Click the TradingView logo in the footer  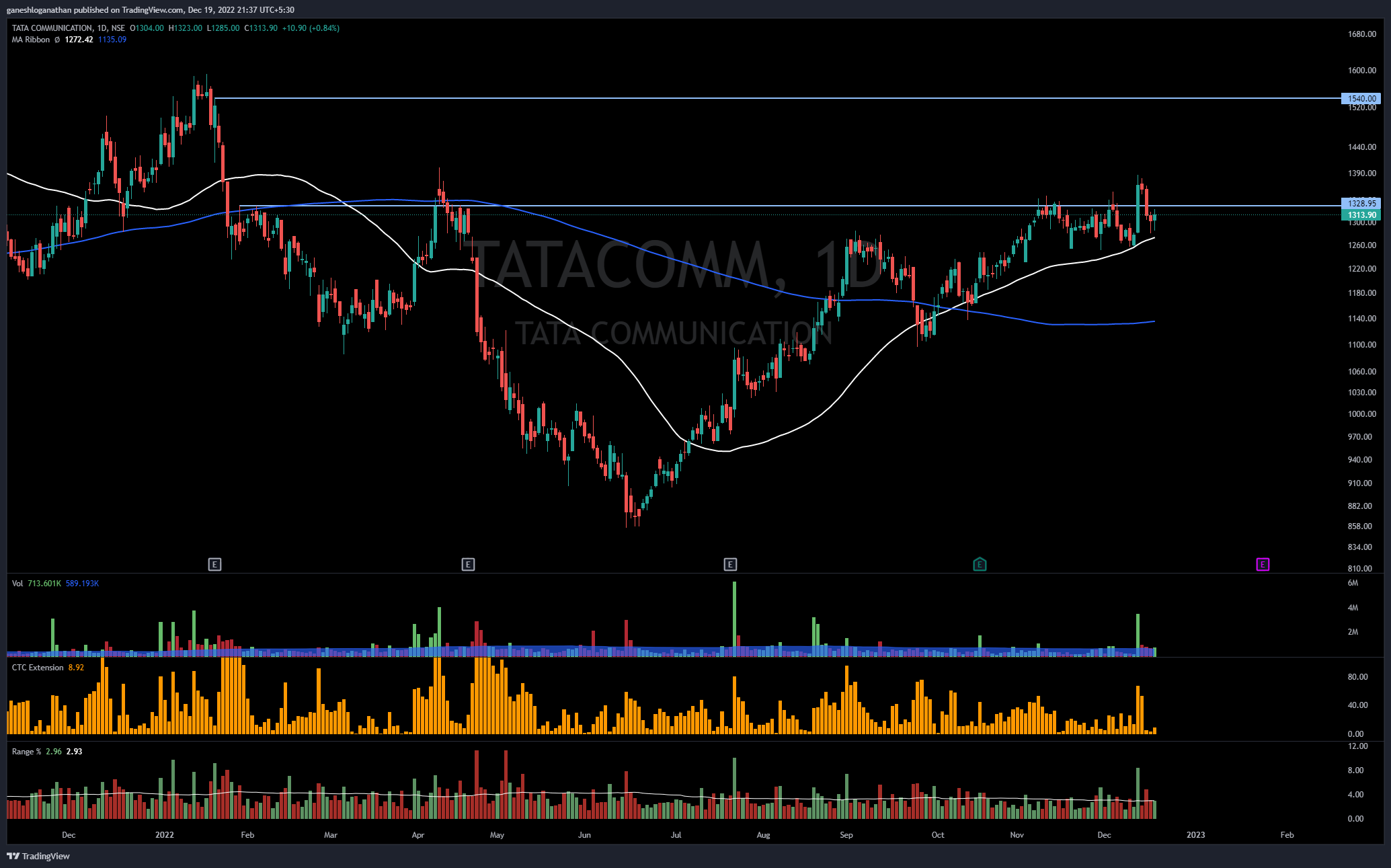point(38,856)
